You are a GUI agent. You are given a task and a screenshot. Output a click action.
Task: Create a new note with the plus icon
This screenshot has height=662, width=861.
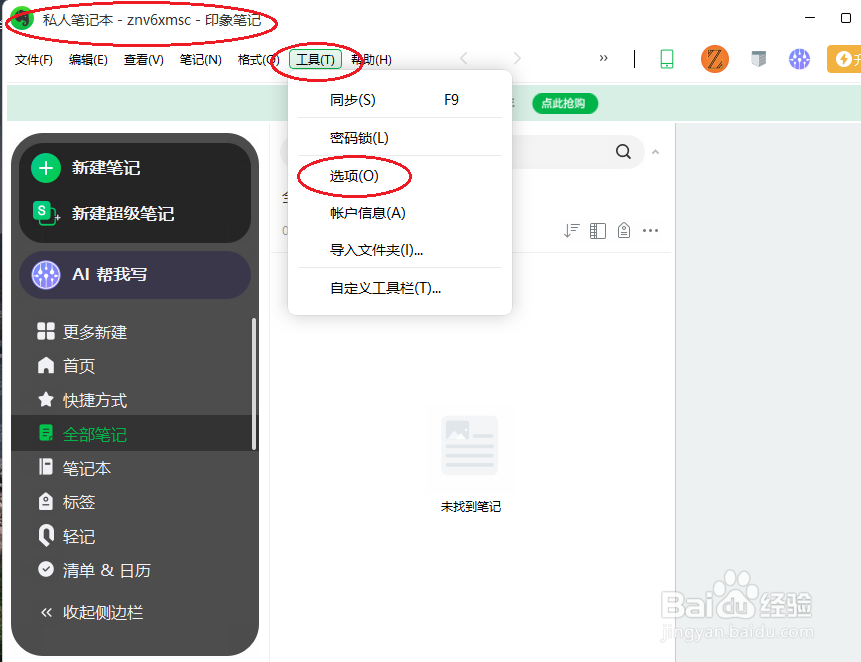tap(46, 169)
